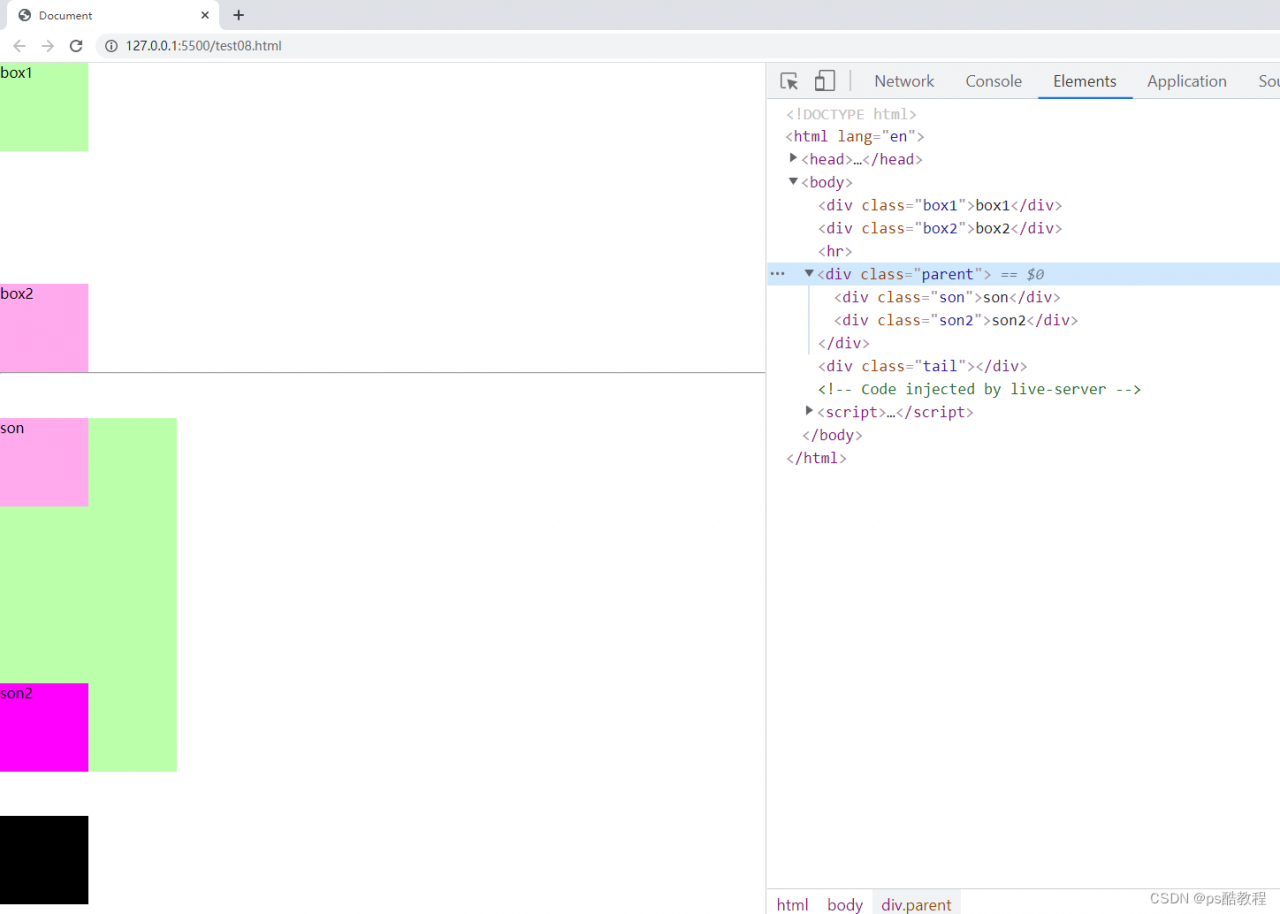The width and height of the screenshot is (1280, 914).
Task: Switch to the Application tab
Action: click(x=1186, y=81)
